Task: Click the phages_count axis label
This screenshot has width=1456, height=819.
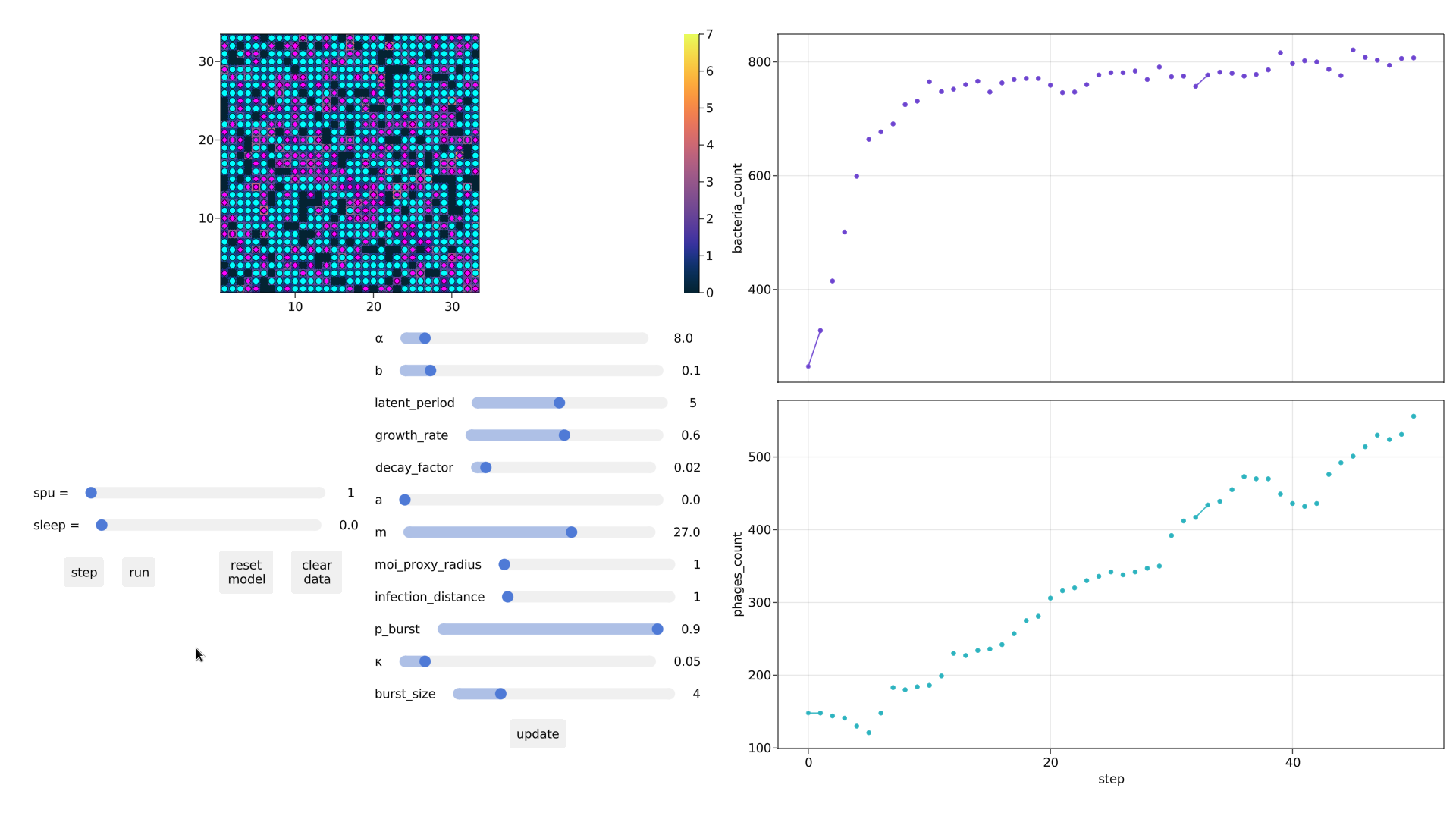Action: point(737,574)
